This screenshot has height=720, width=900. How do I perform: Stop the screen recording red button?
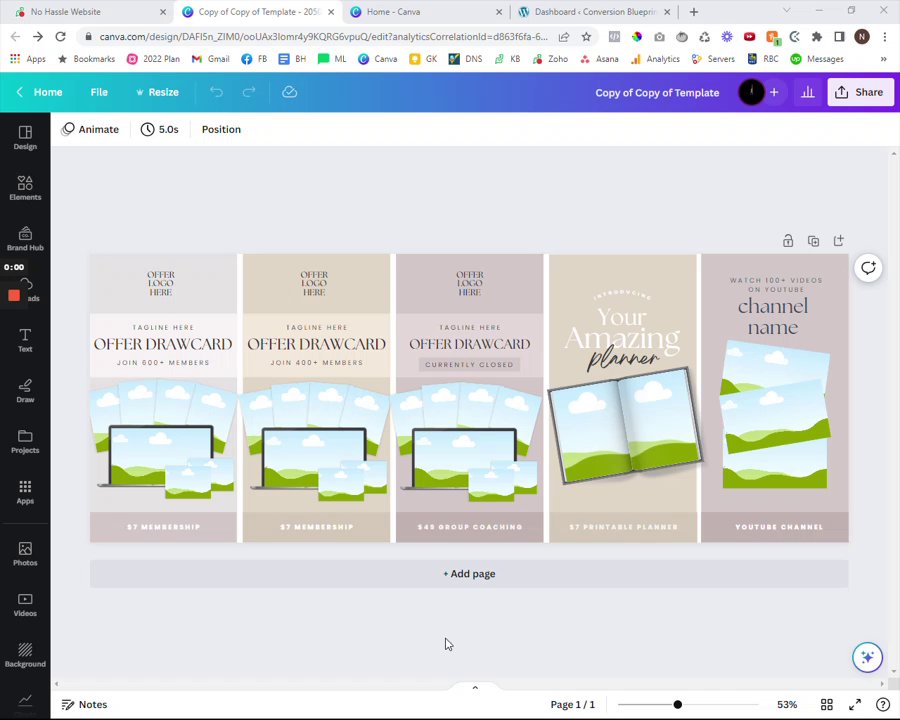click(14, 295)
